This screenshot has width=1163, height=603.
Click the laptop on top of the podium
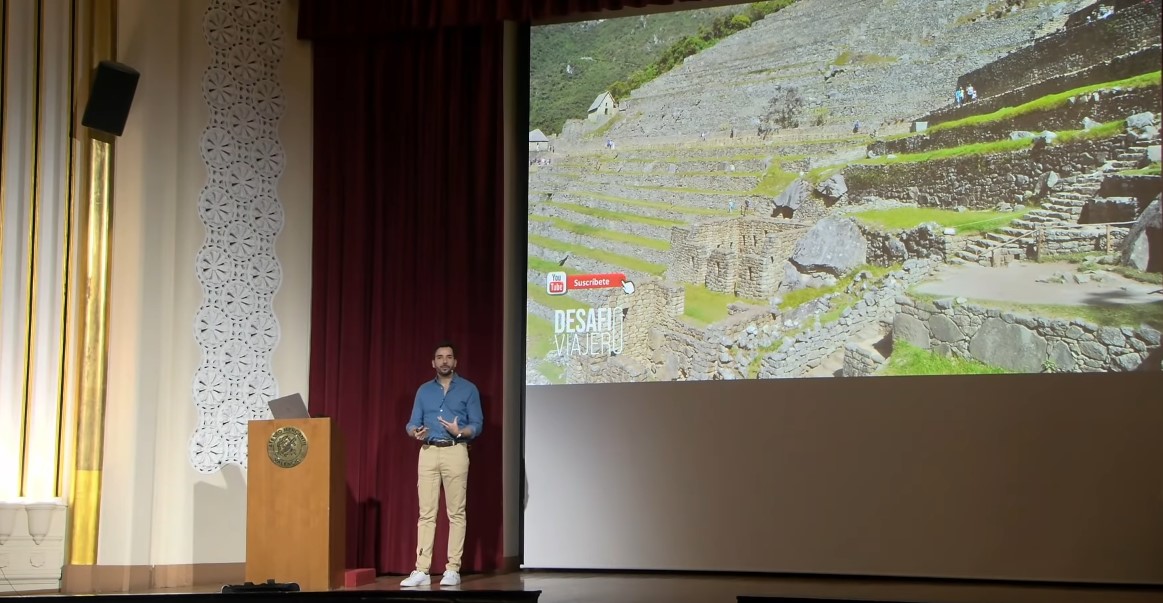click(x=288, y=406)
